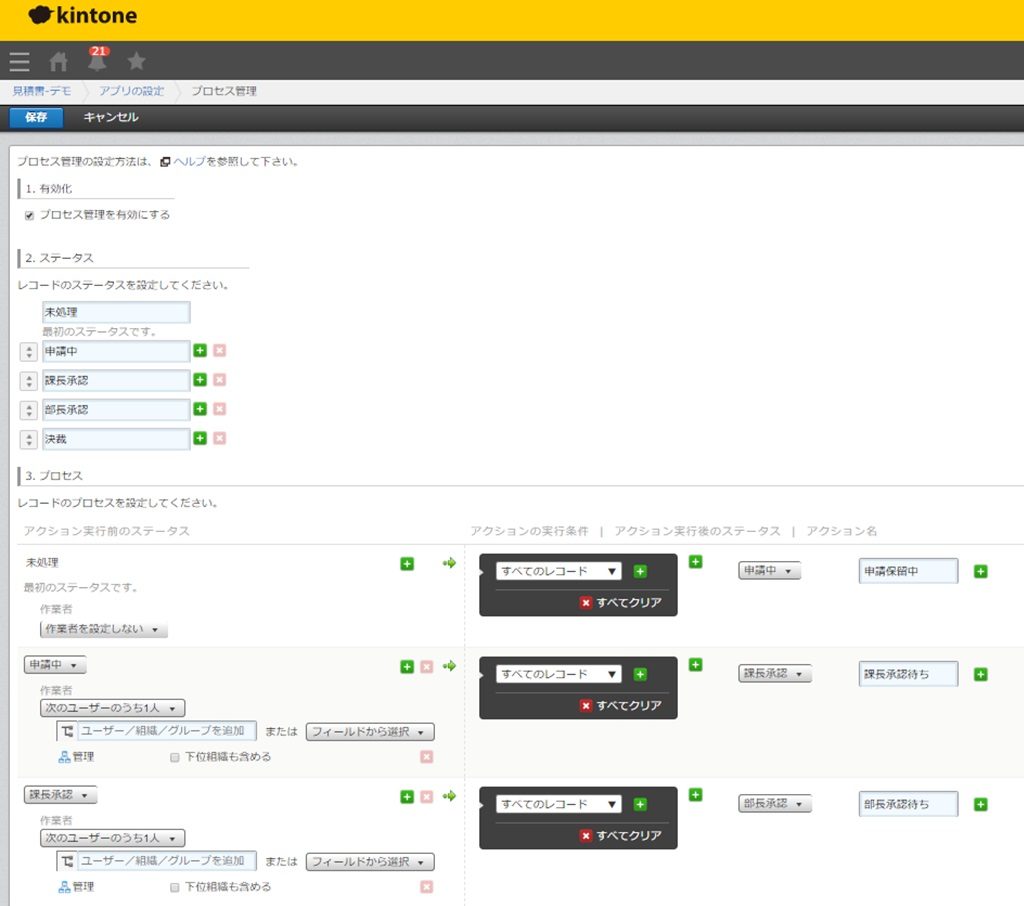Open the 作業者を設定しない dropdown
Screen dimensions: 1024x906
pyautogui.click(x=103, y=630)
